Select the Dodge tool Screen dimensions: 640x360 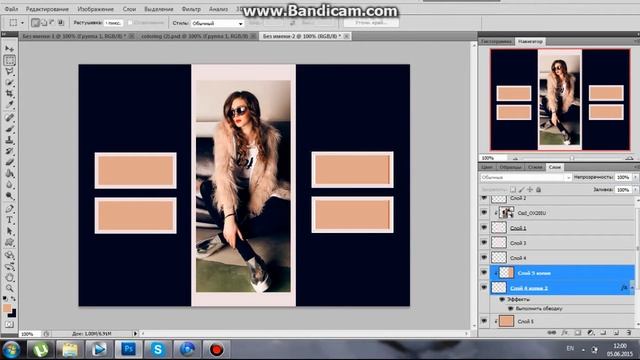(9, 196)
